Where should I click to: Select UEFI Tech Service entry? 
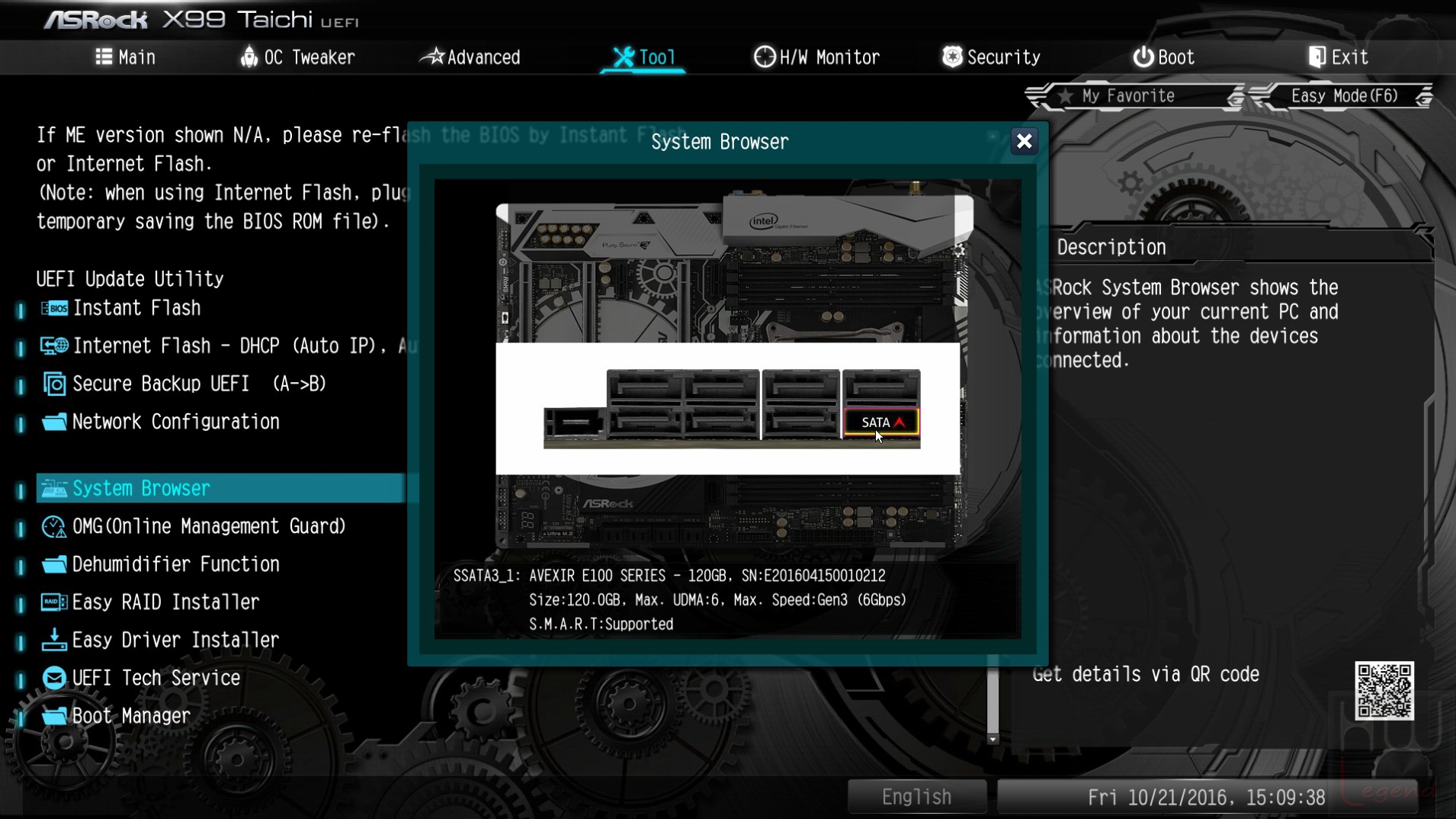pyautogui.click(x=156, y=678)
